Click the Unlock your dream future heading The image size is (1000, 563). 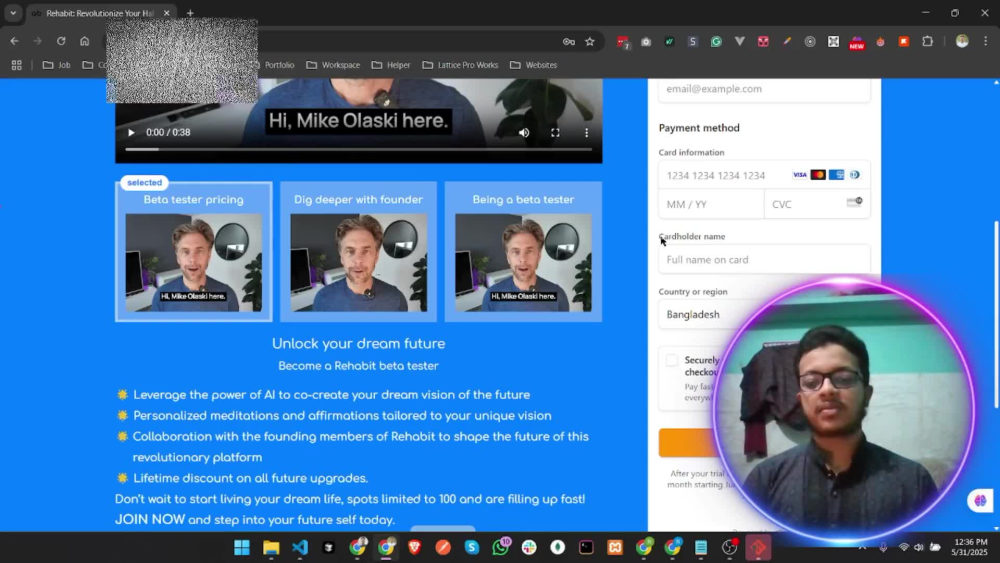point(358,344)
